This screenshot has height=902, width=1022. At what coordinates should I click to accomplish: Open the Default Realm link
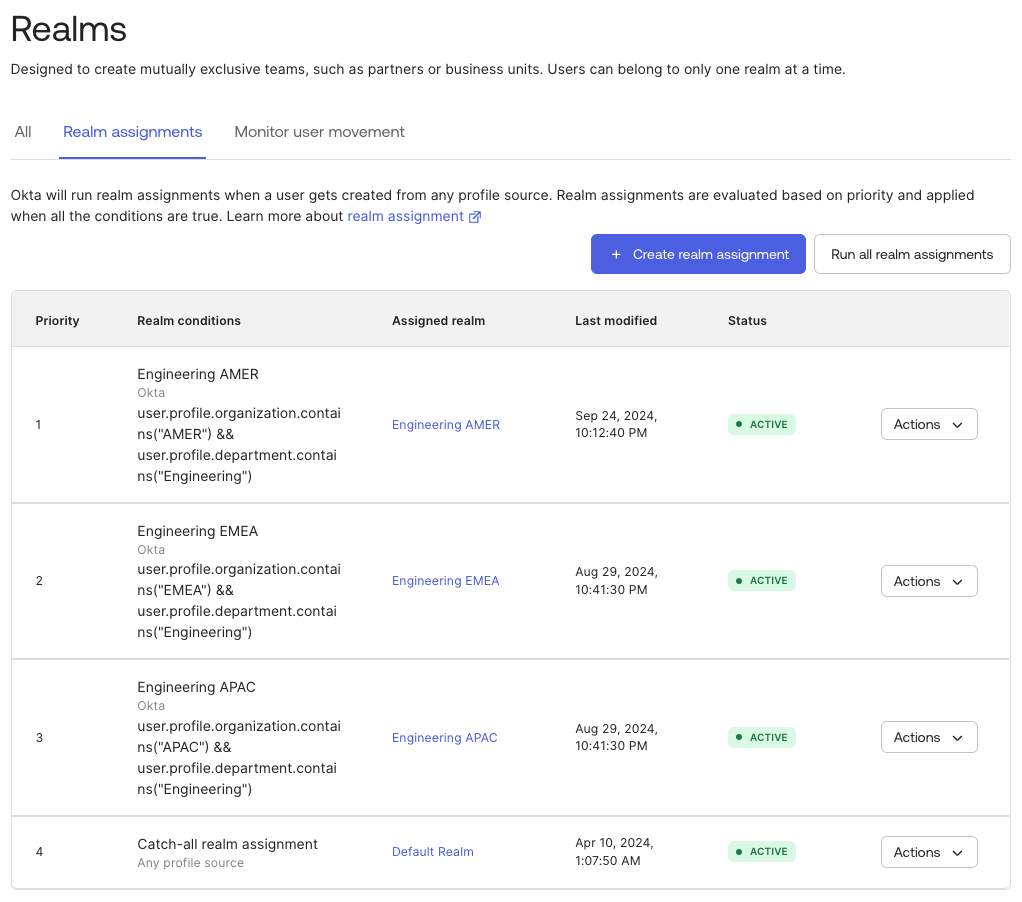[432, 852]
